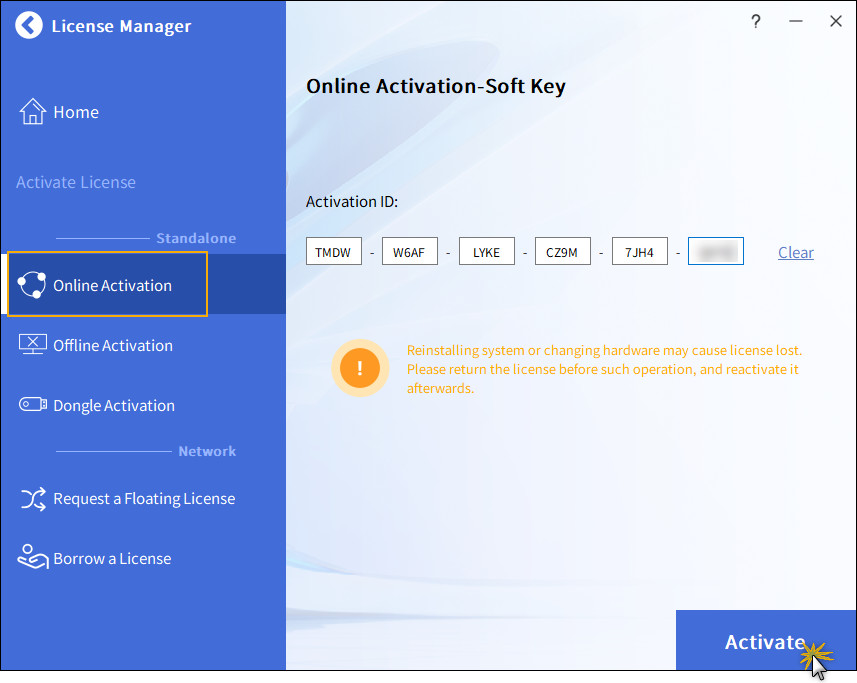Image resolution: width=857 pixels, height=683 pixels.
Task: Focus the LYKE activation ID box
Action: (x=486, y=252)
